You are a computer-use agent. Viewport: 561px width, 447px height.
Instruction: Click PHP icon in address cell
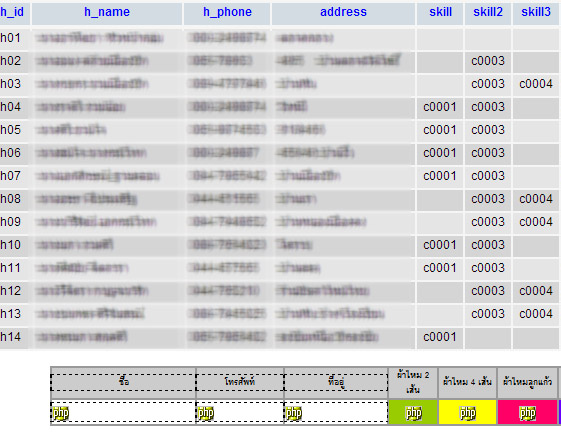click(294, 413)
